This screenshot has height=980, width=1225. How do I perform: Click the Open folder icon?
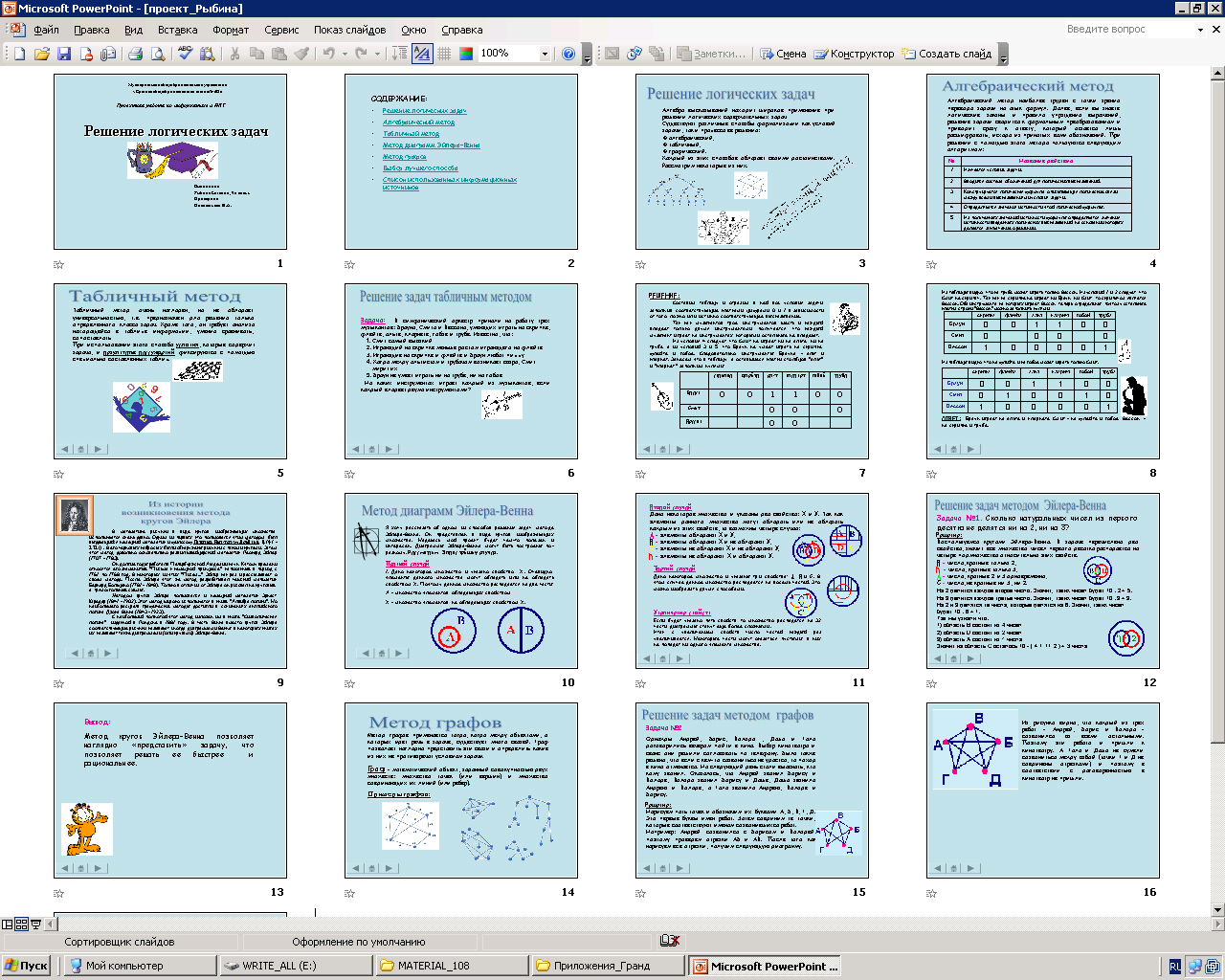(x=42, y=54)
